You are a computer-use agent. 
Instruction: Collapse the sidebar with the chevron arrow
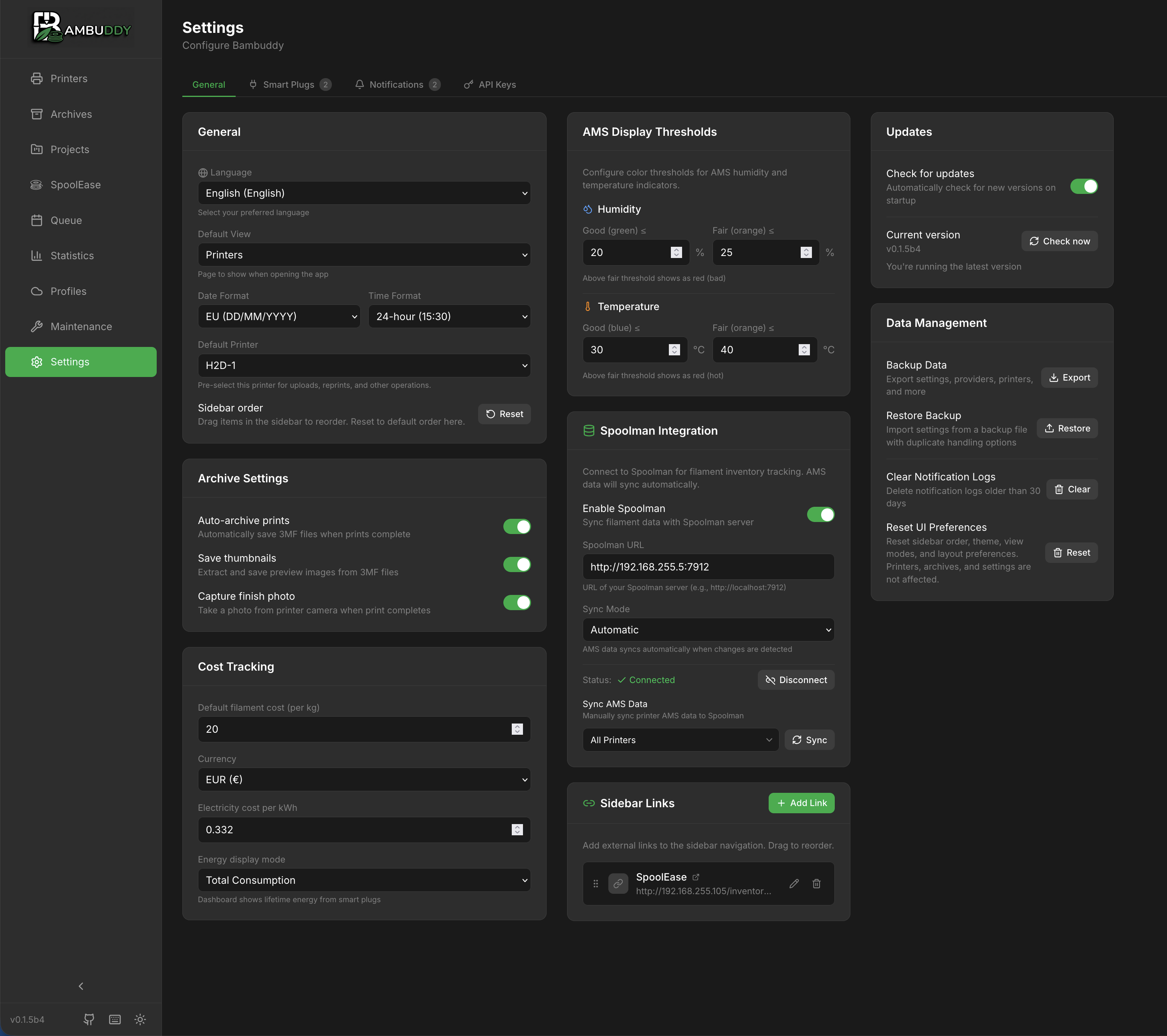(81, 986)
